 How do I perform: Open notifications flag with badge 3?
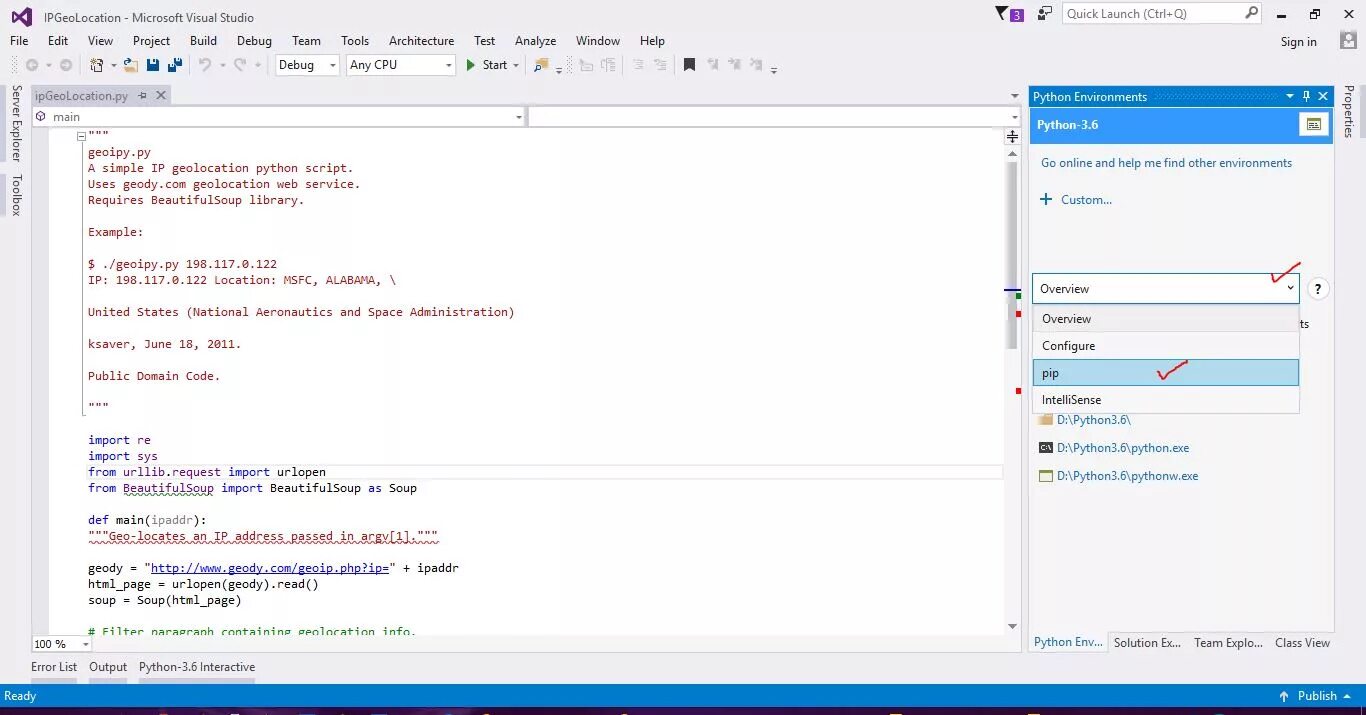1010,14
